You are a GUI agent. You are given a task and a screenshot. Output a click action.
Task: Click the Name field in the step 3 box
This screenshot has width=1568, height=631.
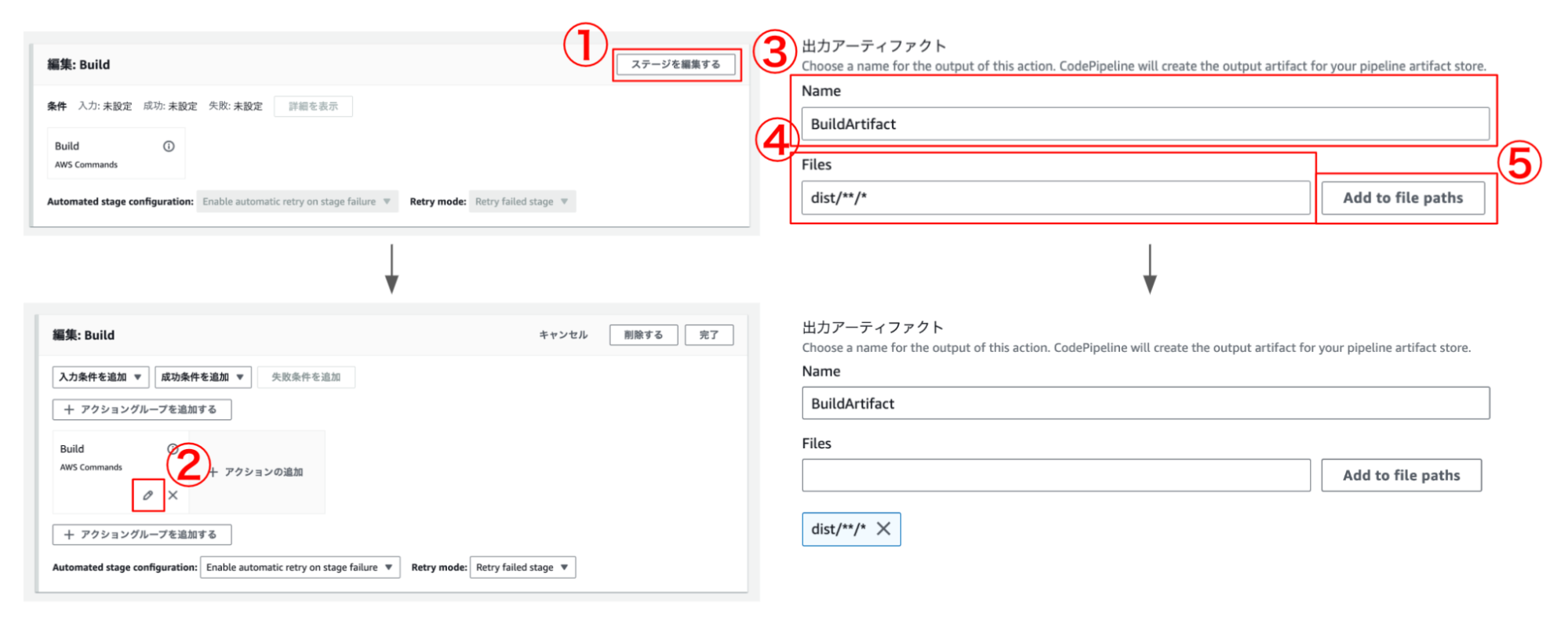coord(1144,125)
